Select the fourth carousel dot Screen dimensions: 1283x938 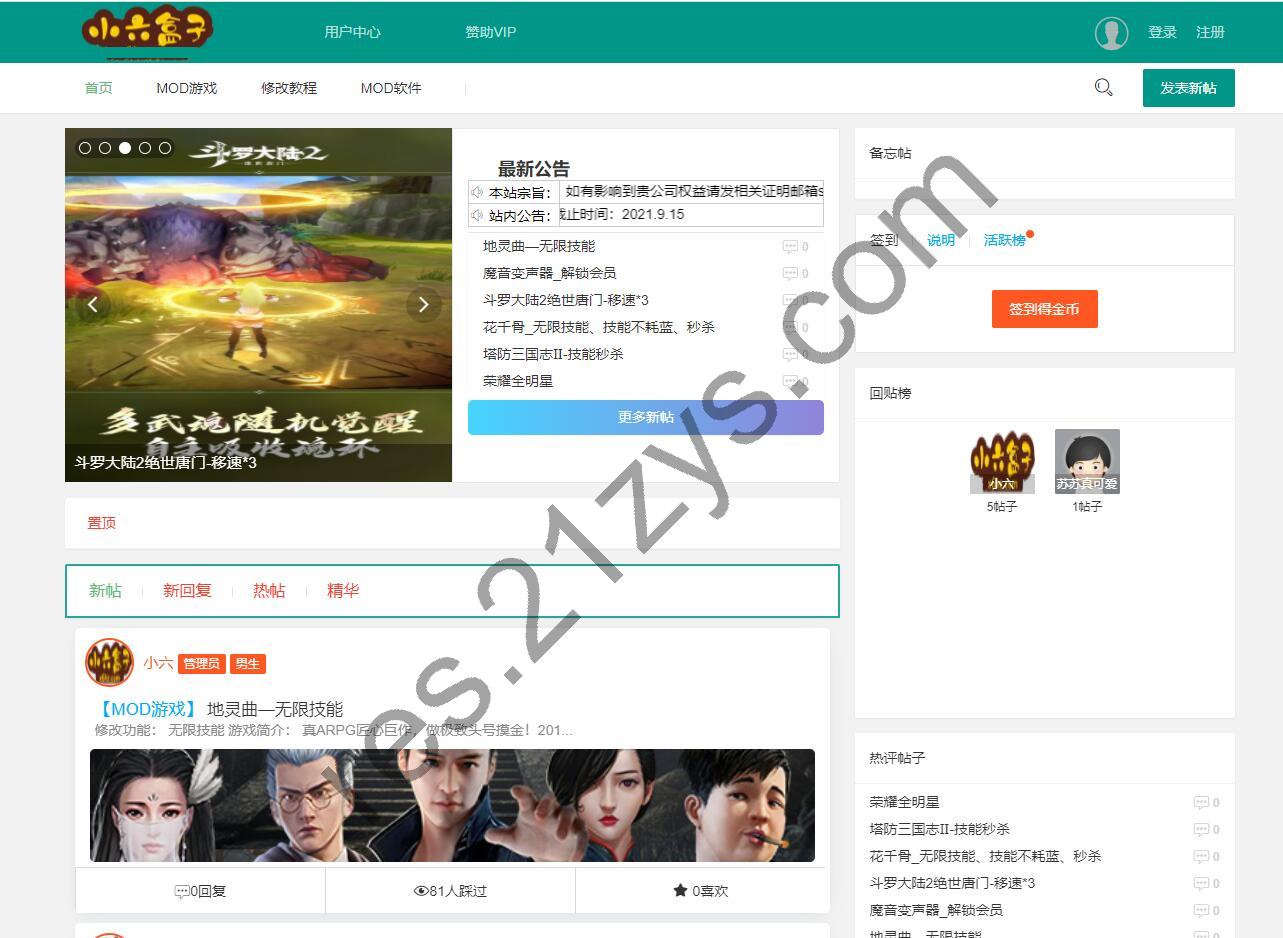(145, 148)
